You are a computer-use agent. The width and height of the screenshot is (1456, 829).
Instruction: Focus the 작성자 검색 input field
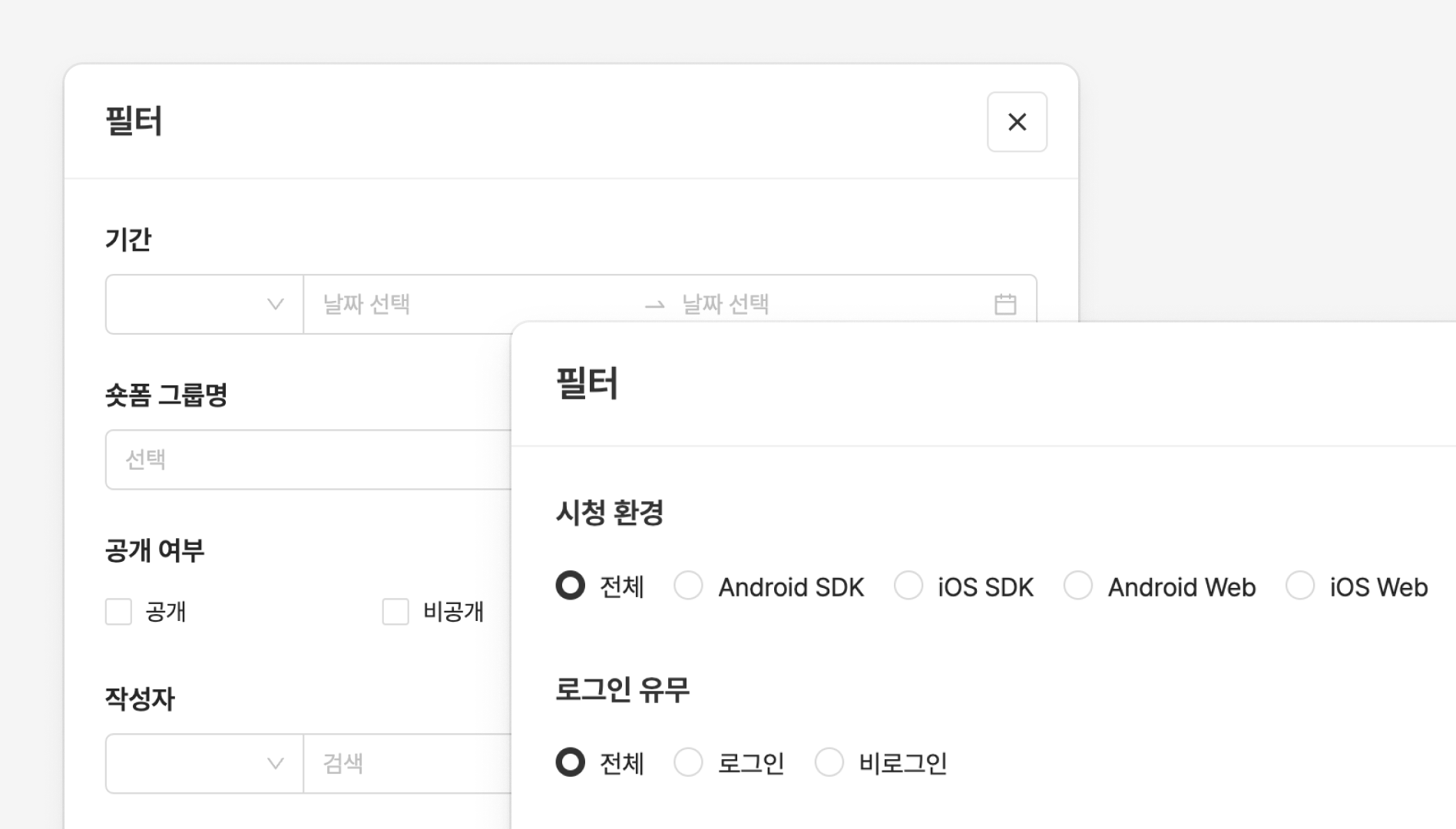click(x=407, y=764)
